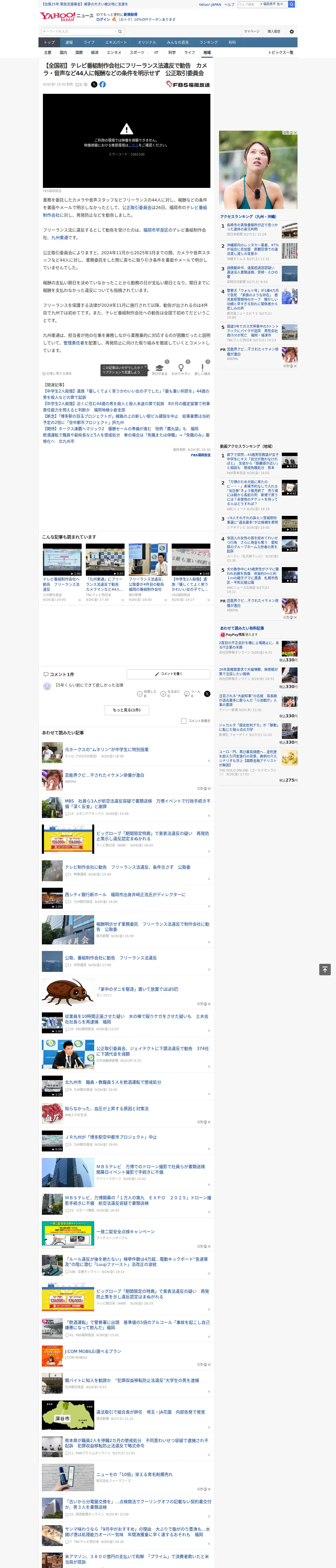Open the オリジナル tab
Viewport: 336px width, 1568px height.
(x=147, y=43)
